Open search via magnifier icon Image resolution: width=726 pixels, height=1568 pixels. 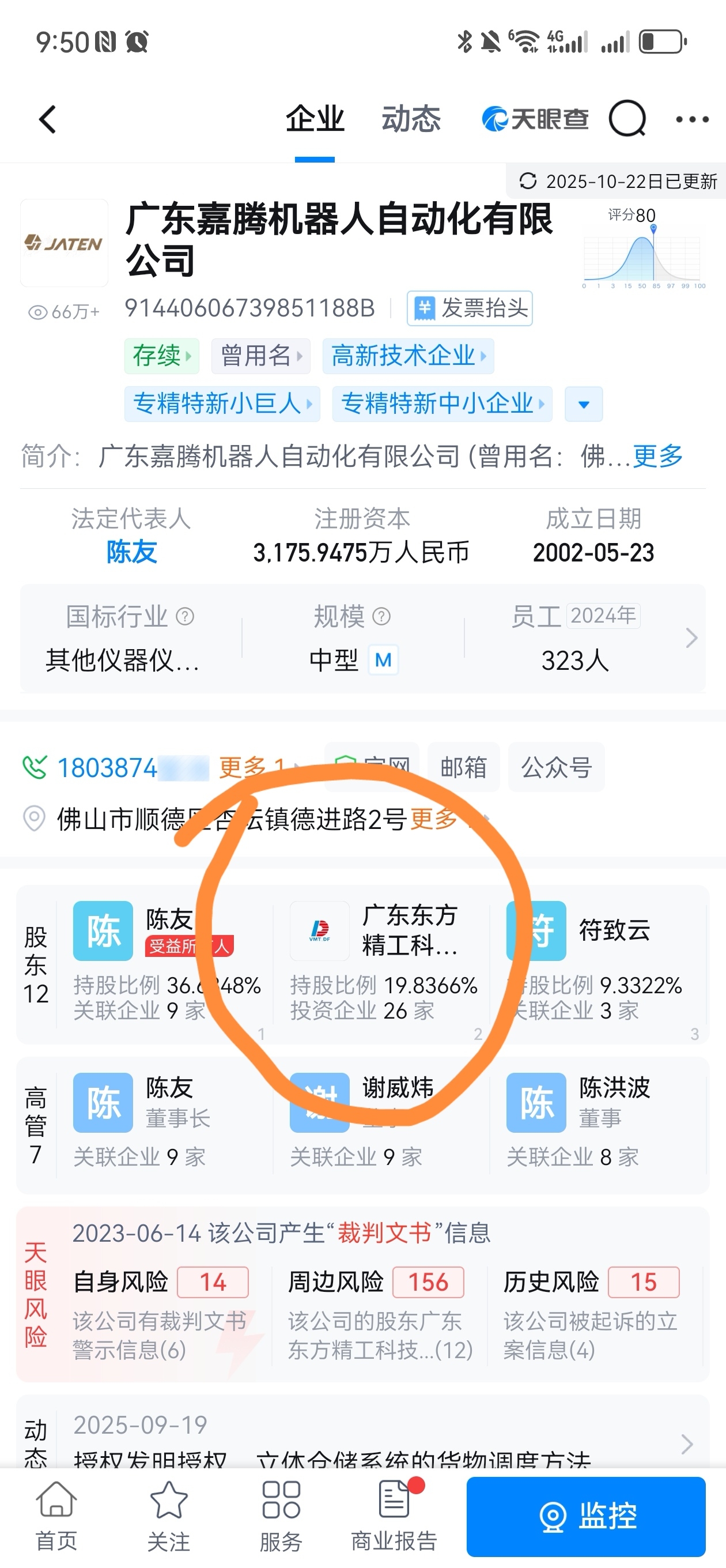coord(627,119)
